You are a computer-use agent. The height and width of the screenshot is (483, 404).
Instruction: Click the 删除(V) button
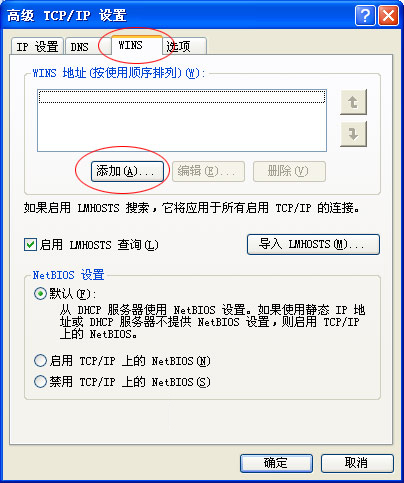click(x=289, y=171)
